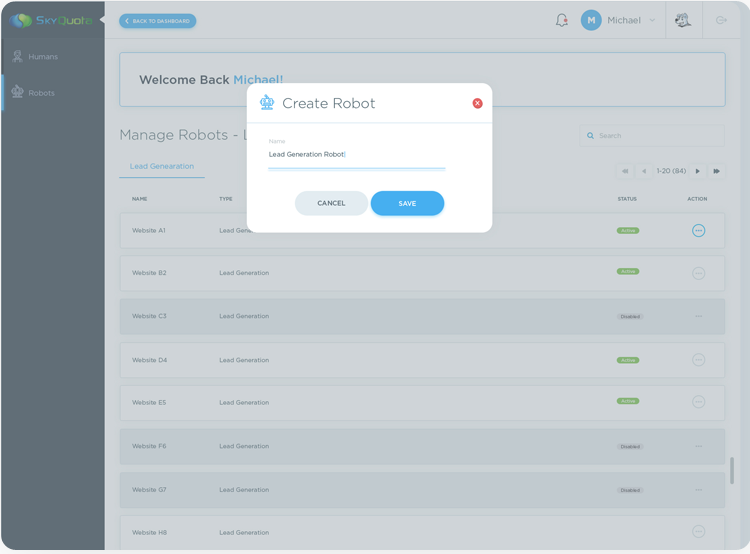The height and width of the screenshot is (554, 750).
Task: Open action menu for Website E5
Action: click(x=698, y=402)
